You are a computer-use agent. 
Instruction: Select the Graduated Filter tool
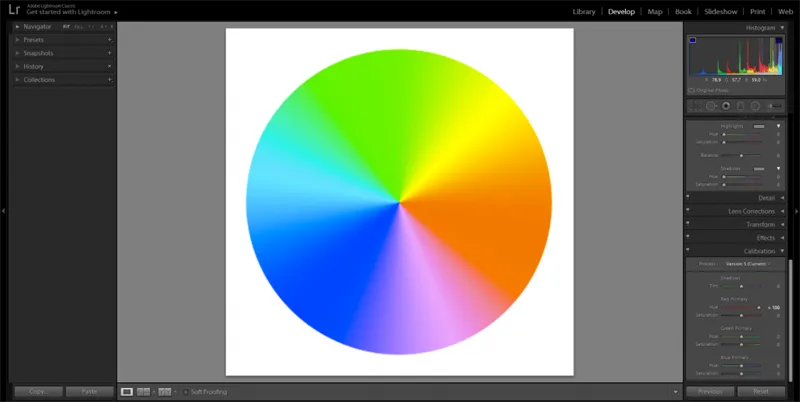(740, 105)
